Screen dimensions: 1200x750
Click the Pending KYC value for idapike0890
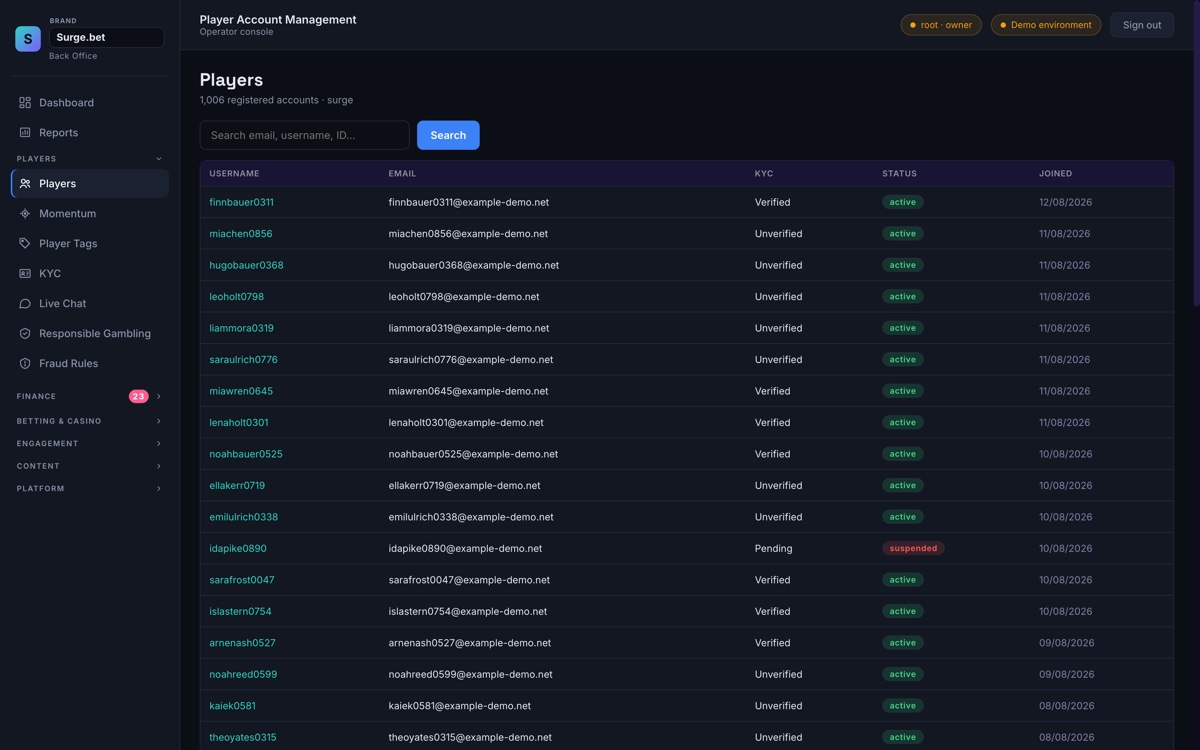[773, 549]
